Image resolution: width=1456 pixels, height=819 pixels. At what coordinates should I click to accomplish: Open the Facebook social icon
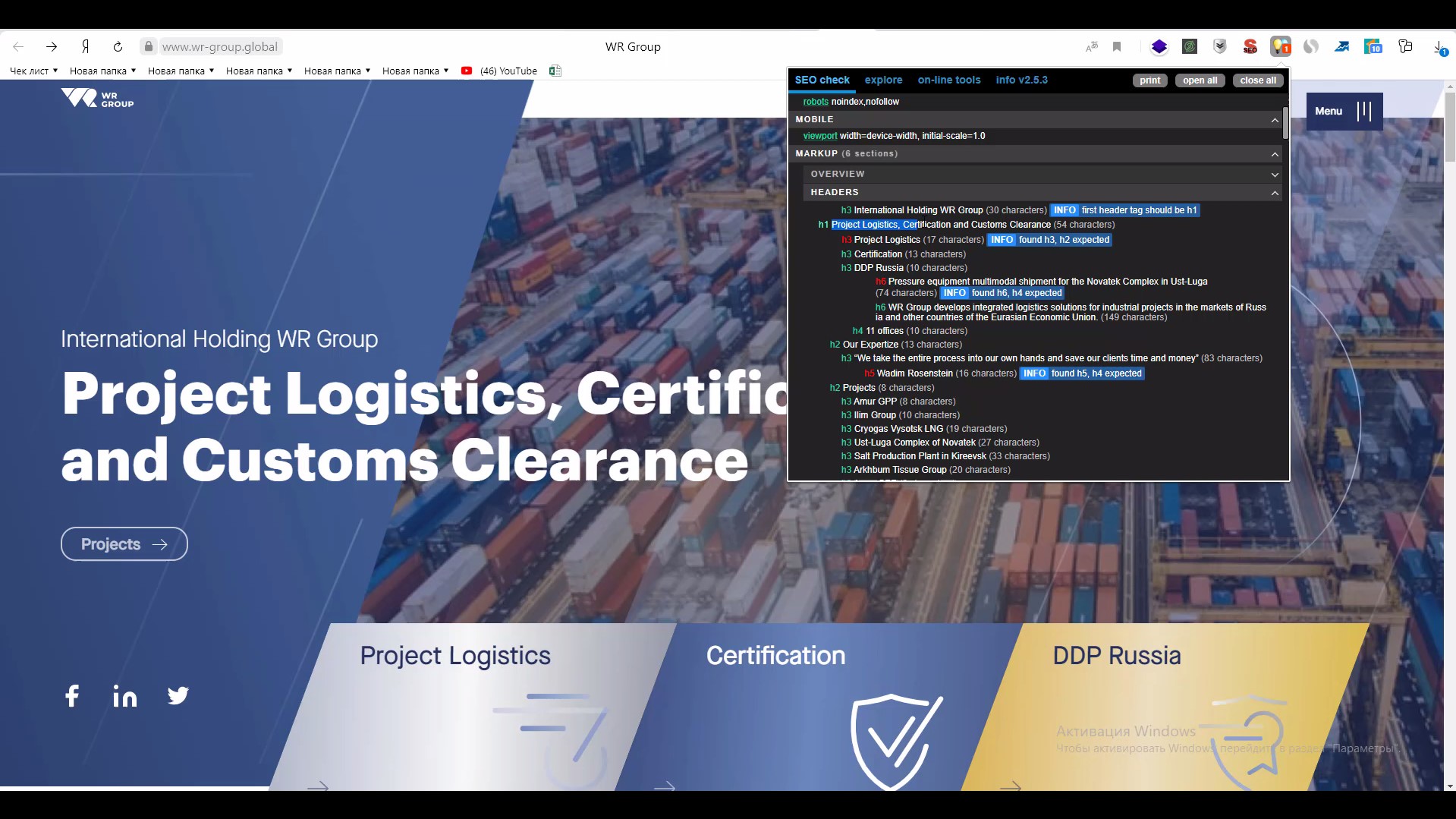[x=72, y=696]
